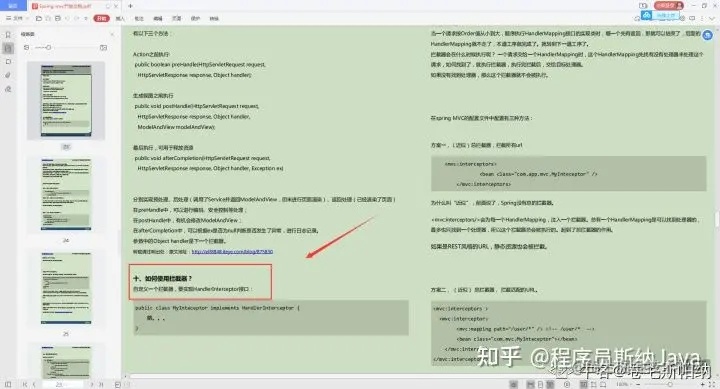Select the highlighted red Start ribbon tab

tap(101, 18)
